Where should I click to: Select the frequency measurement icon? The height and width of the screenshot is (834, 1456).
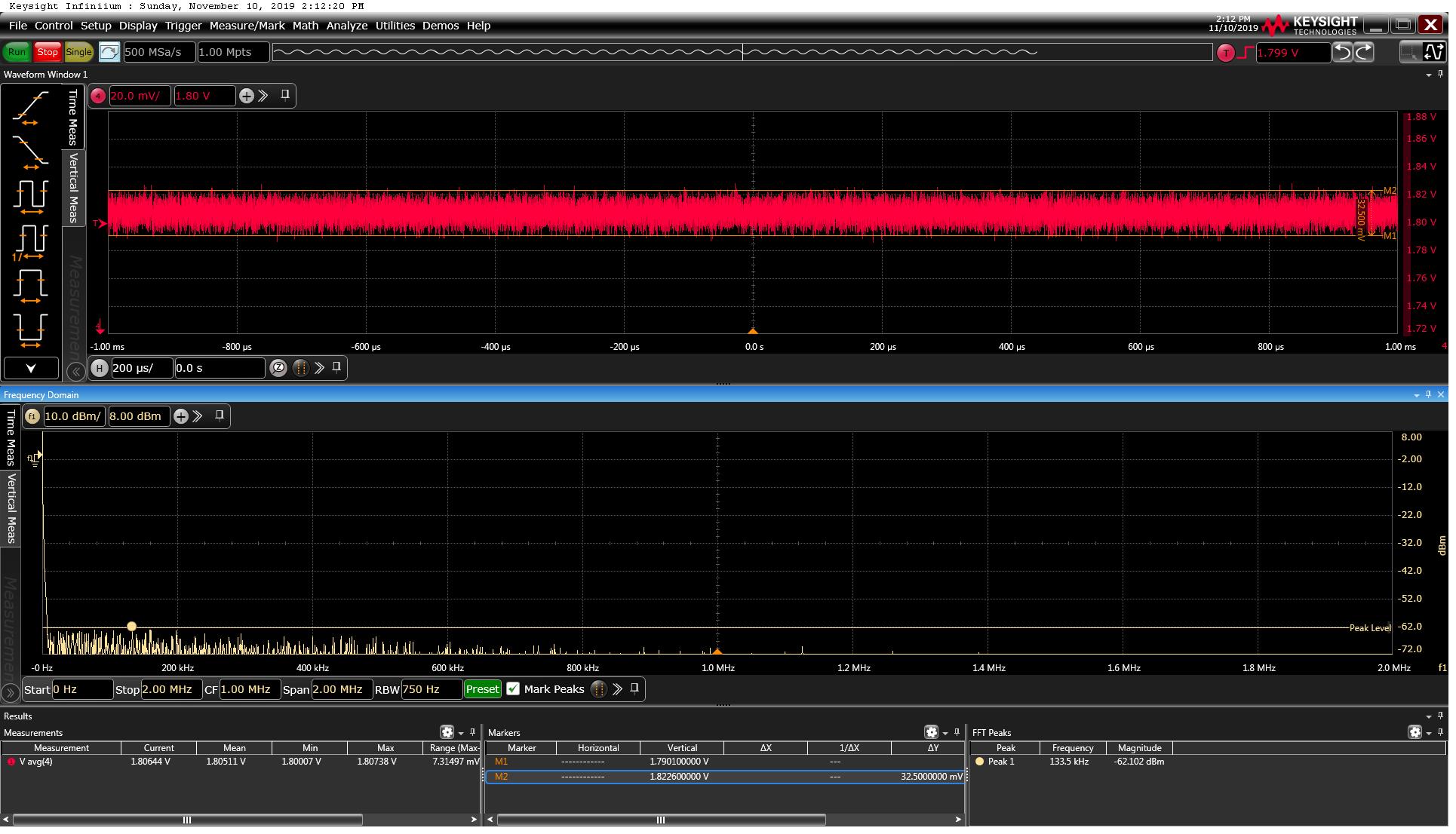pyautogui.click(x=30, y=241)
